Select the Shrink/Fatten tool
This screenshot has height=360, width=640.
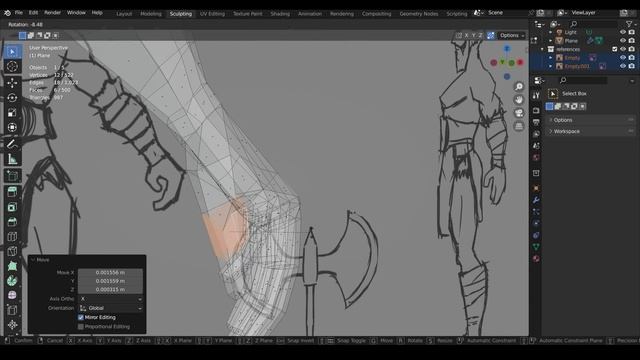pos(12,325)
